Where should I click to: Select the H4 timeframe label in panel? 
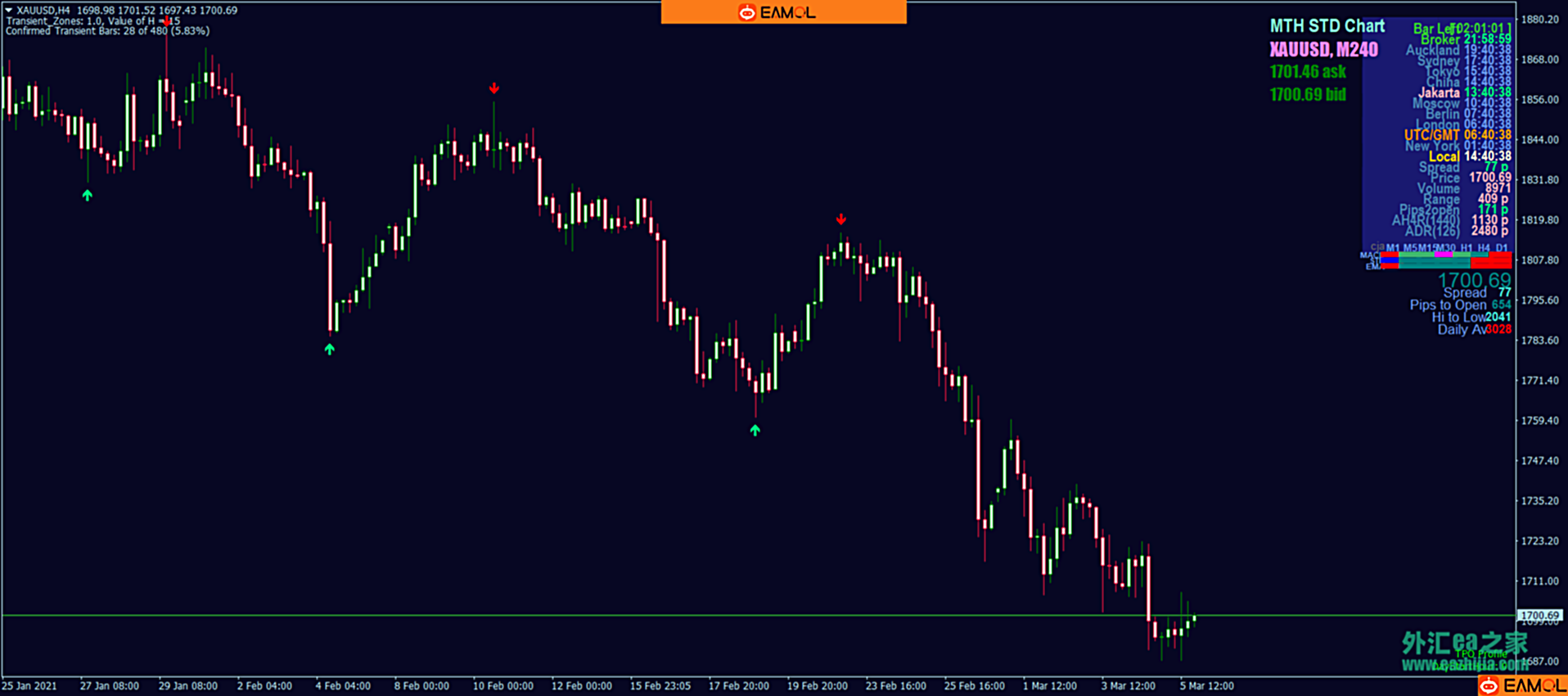(x=1484, y=248)
